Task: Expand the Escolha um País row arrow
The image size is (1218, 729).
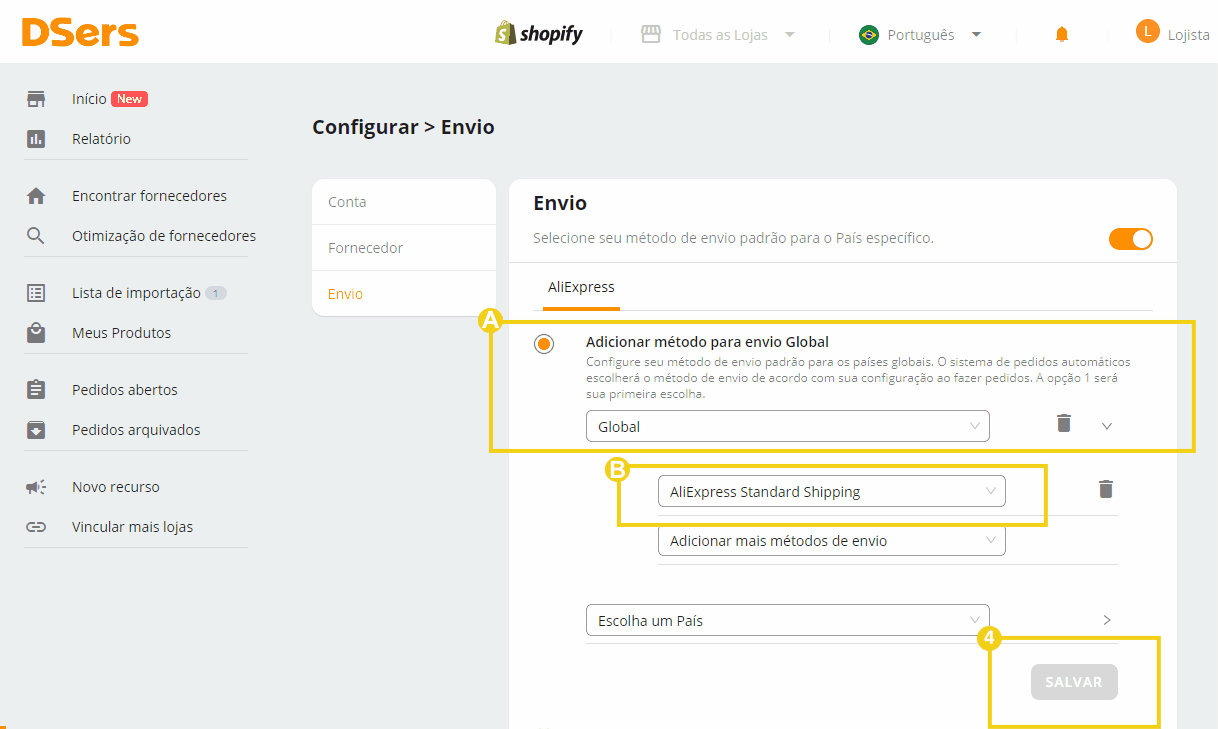Action: 1107,620
